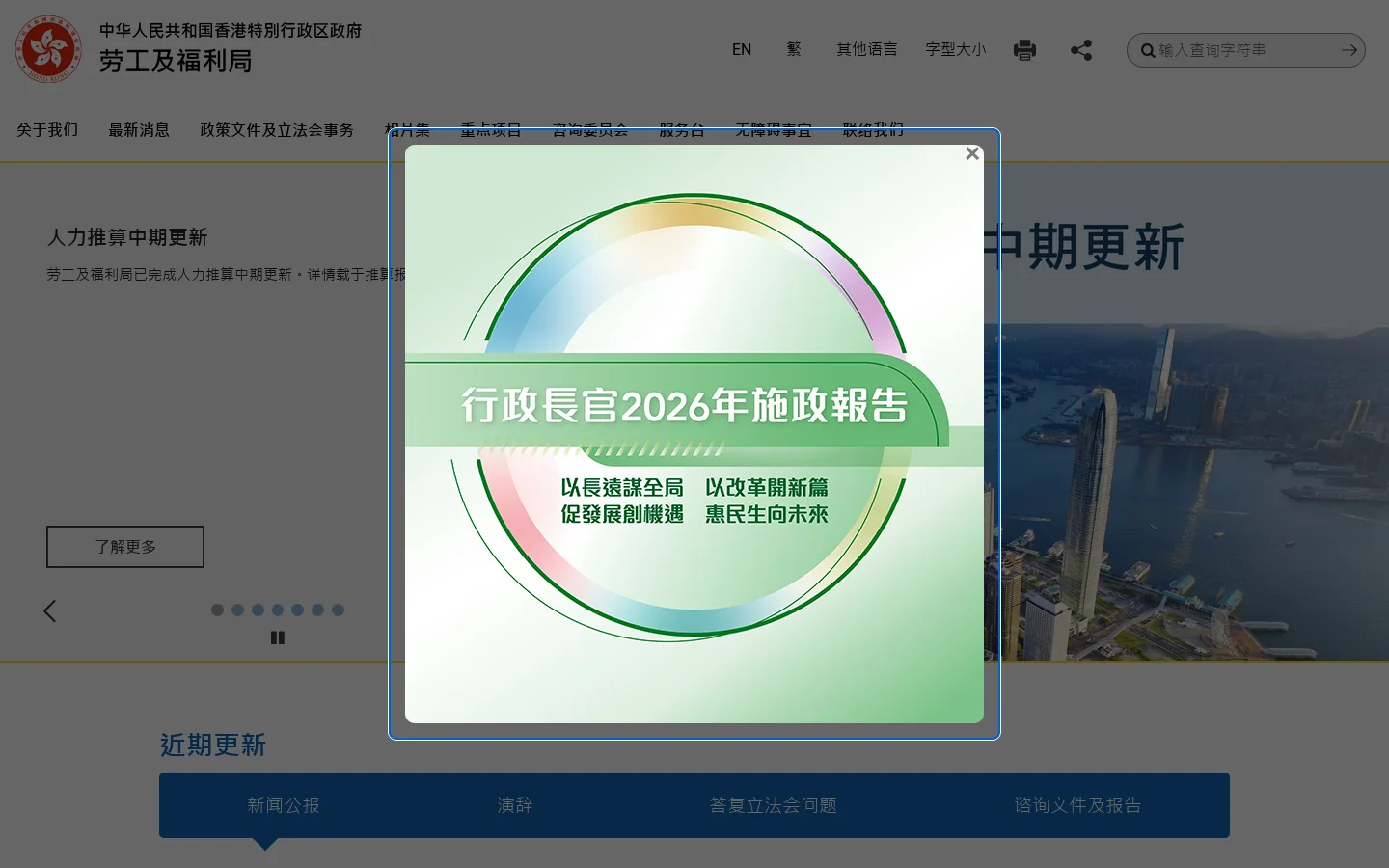1389x868 pixels.
Task: Click the 了解更多 button
Action: click(x=125, y=547)
